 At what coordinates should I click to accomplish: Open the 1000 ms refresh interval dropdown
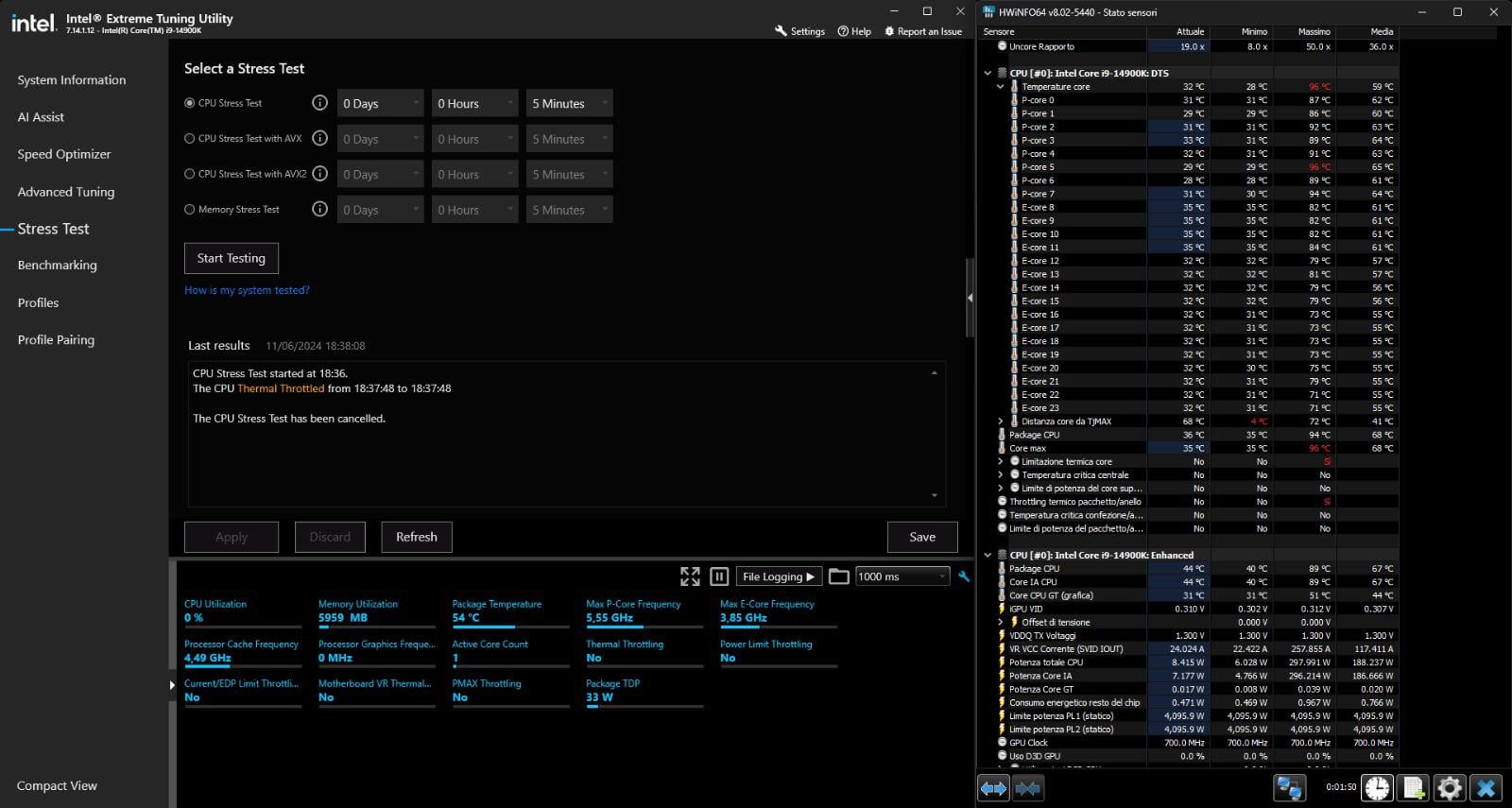click(902, 576)
